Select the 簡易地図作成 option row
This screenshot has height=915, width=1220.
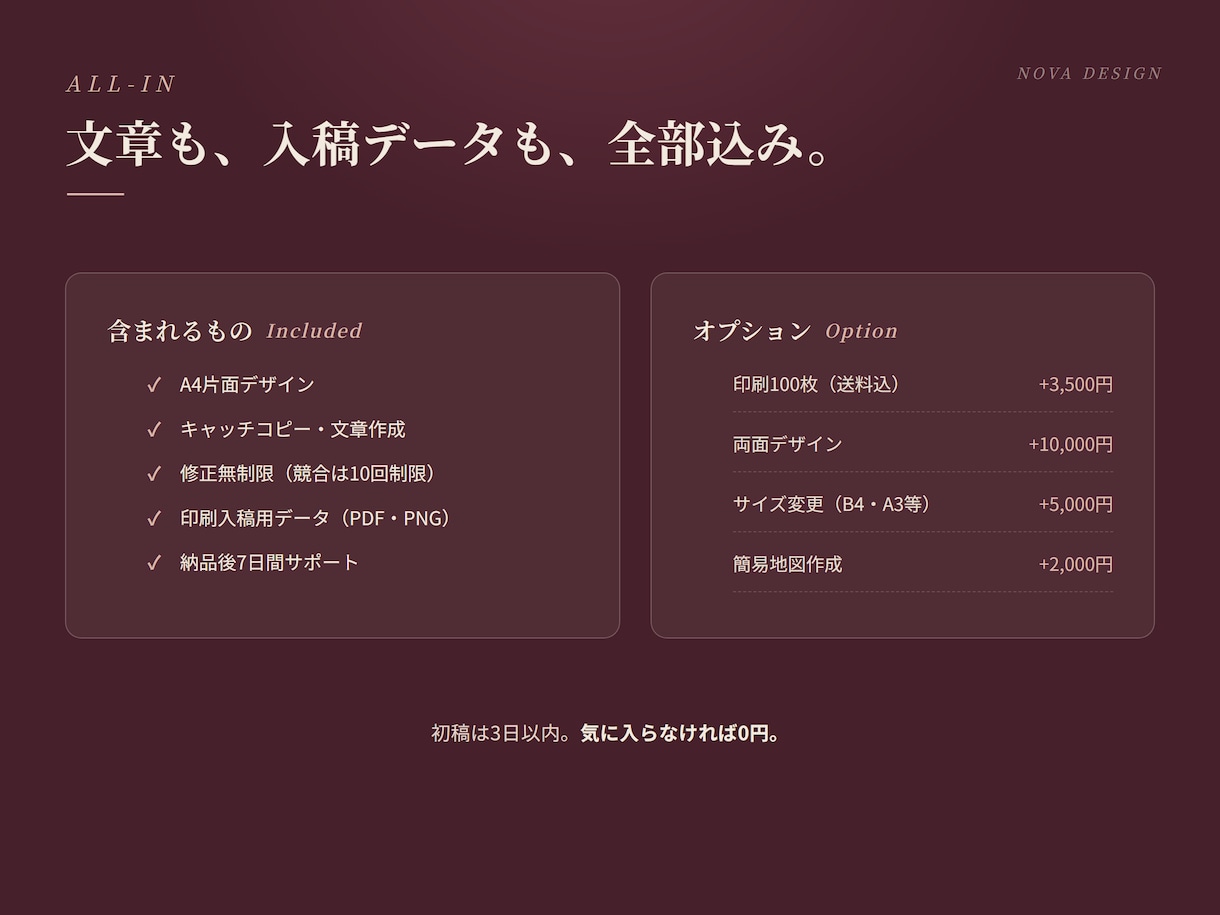click(x=922, y=564)
